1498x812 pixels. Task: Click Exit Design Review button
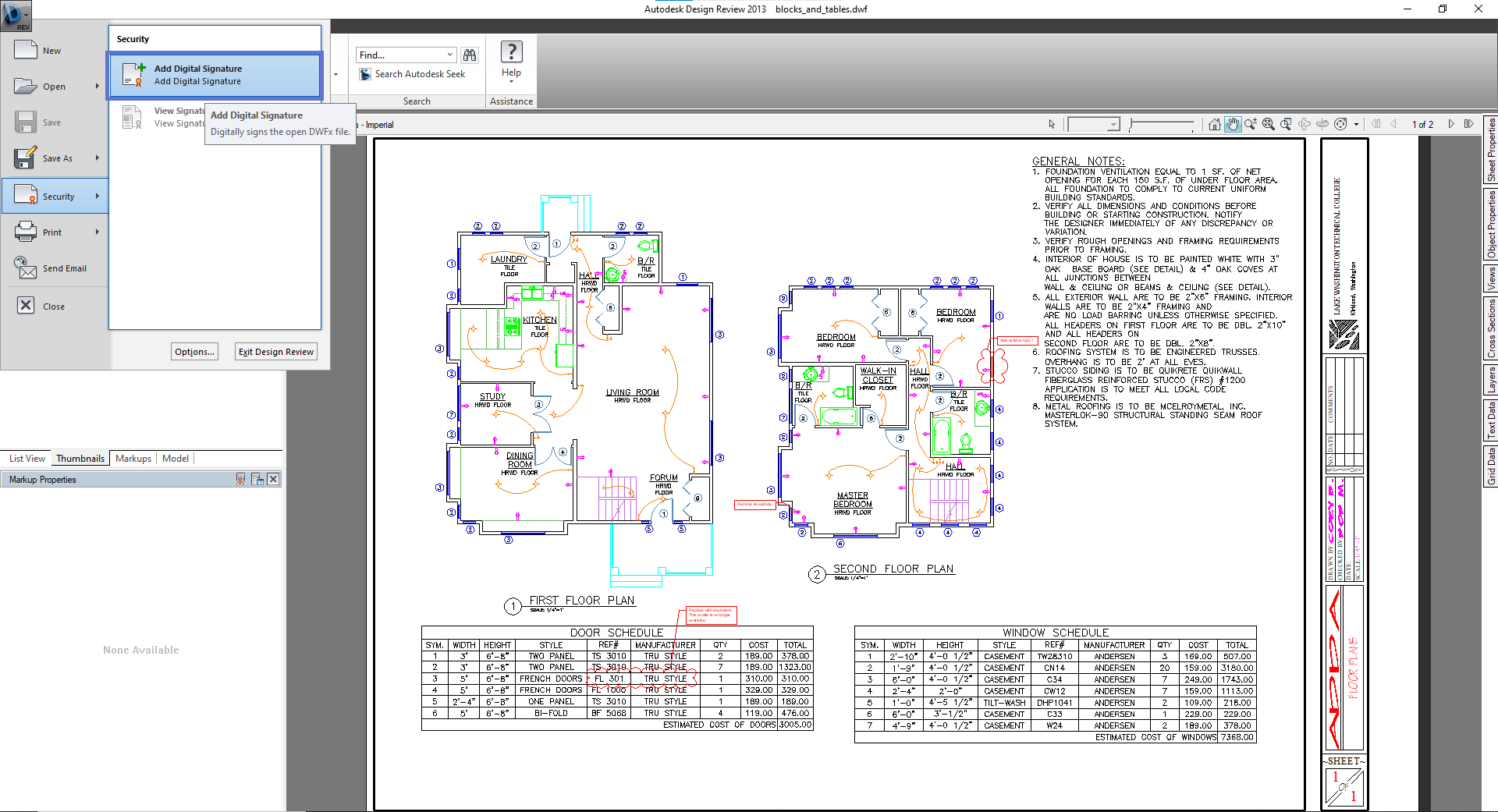(276, 352)
